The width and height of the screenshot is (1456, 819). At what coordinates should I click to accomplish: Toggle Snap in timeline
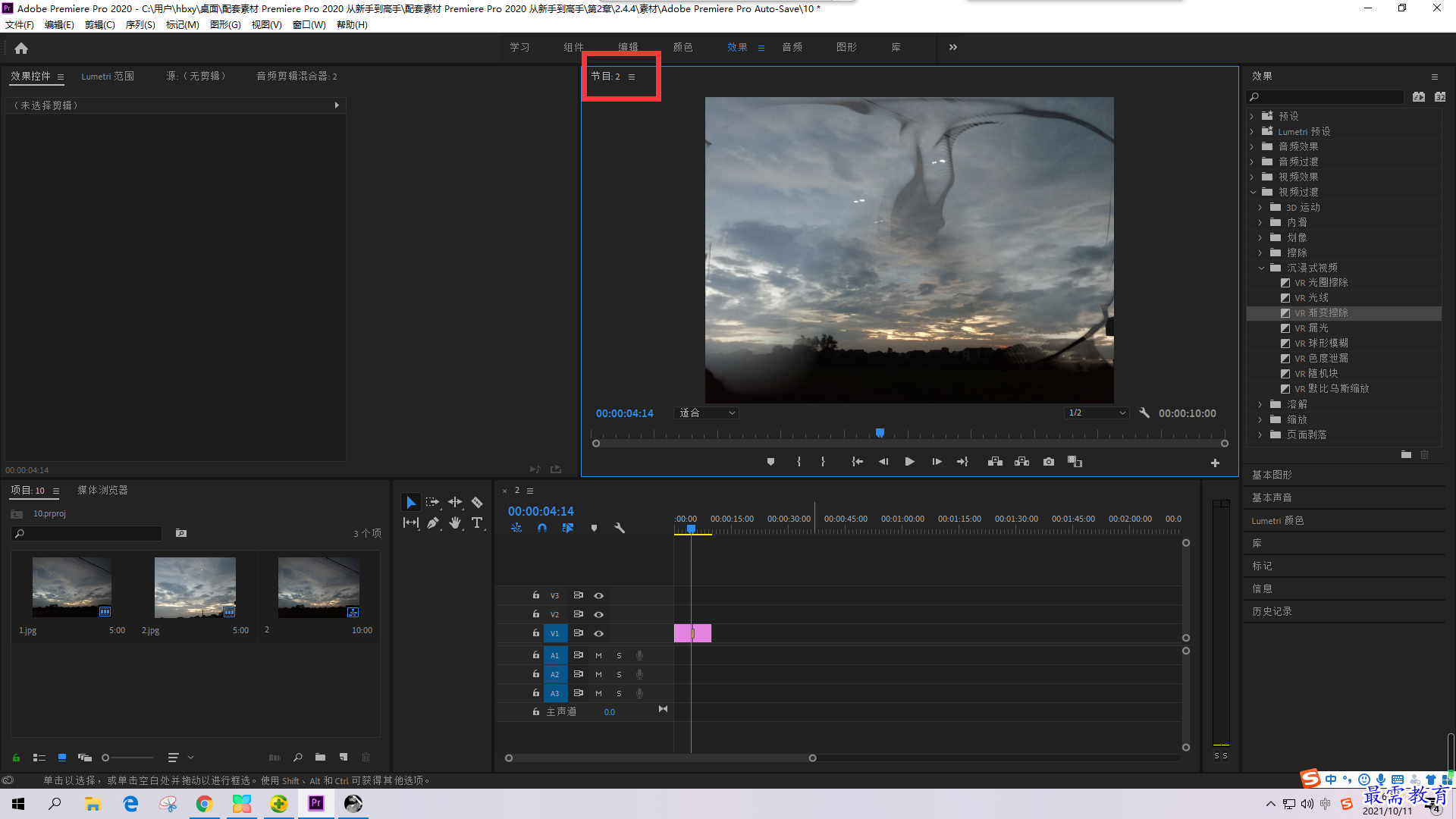click(x=542, y=528)
